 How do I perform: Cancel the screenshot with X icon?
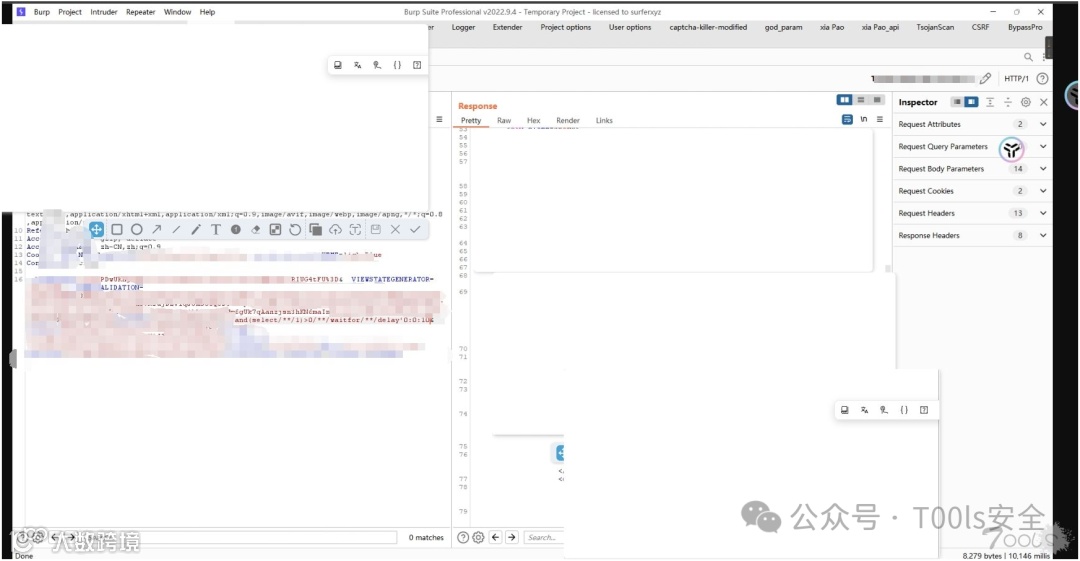395,230
